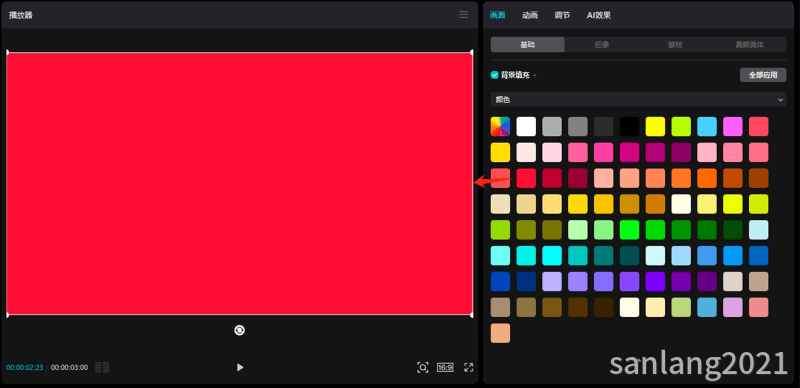Select the 美颜美体 sub-tab

(749, 44)
